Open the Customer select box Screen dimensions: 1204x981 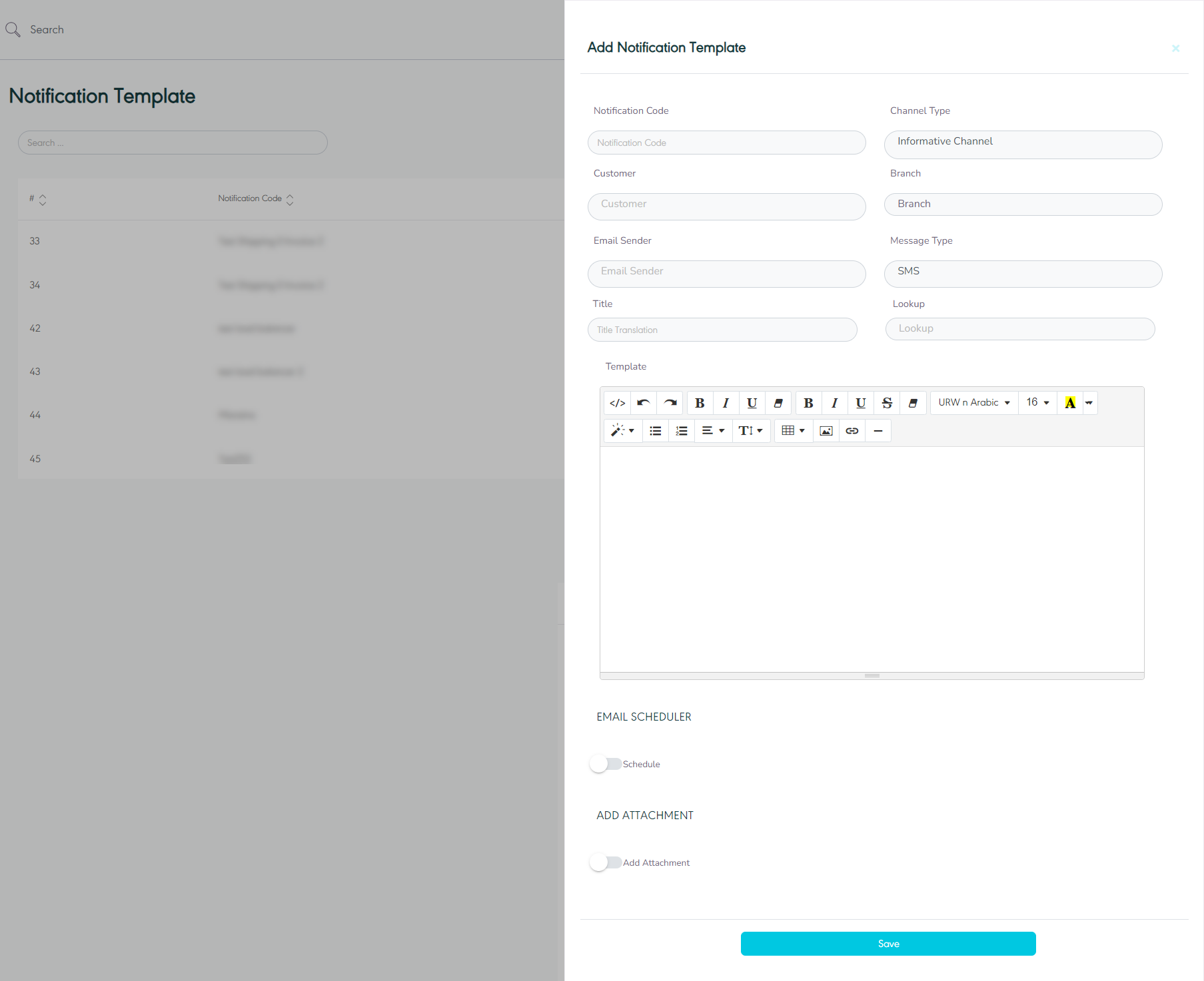coord(726,206)
